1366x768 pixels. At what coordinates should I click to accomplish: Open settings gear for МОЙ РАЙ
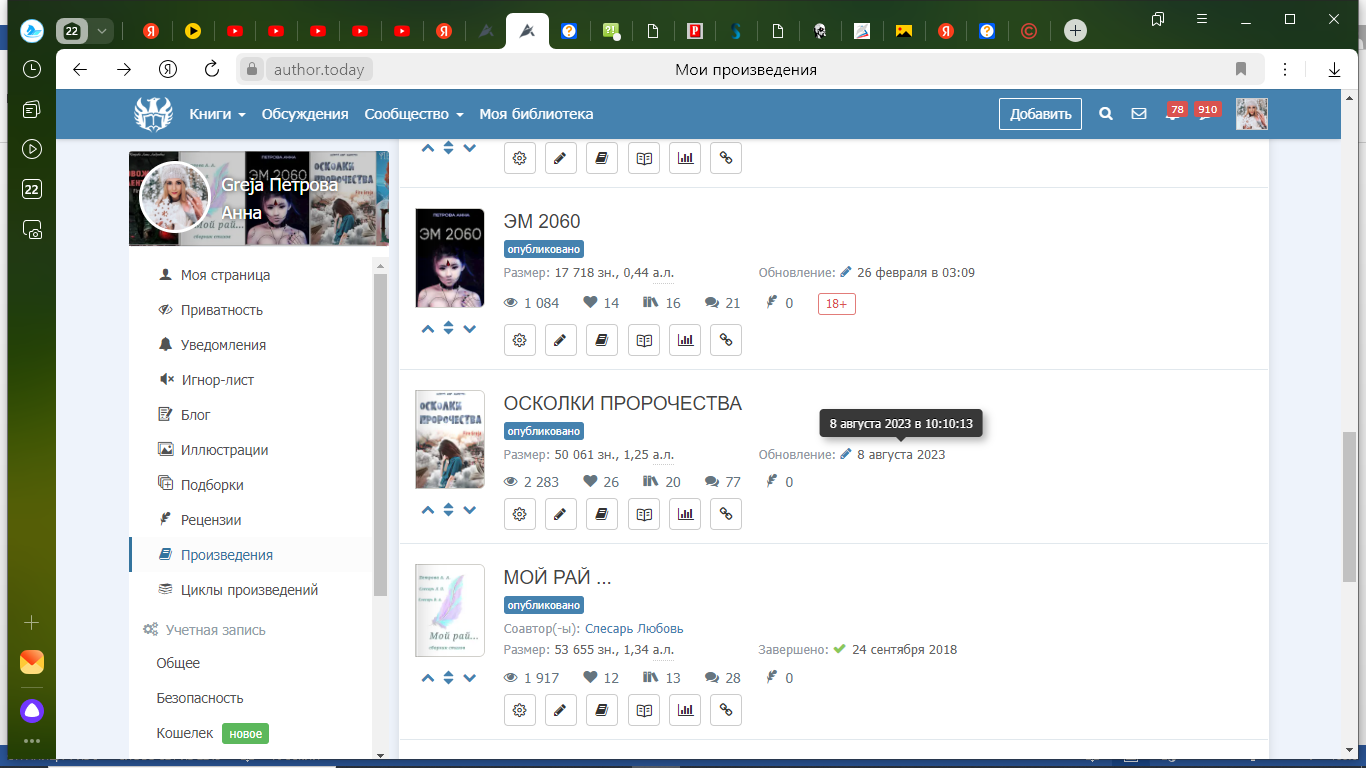[x=520, y=710]
